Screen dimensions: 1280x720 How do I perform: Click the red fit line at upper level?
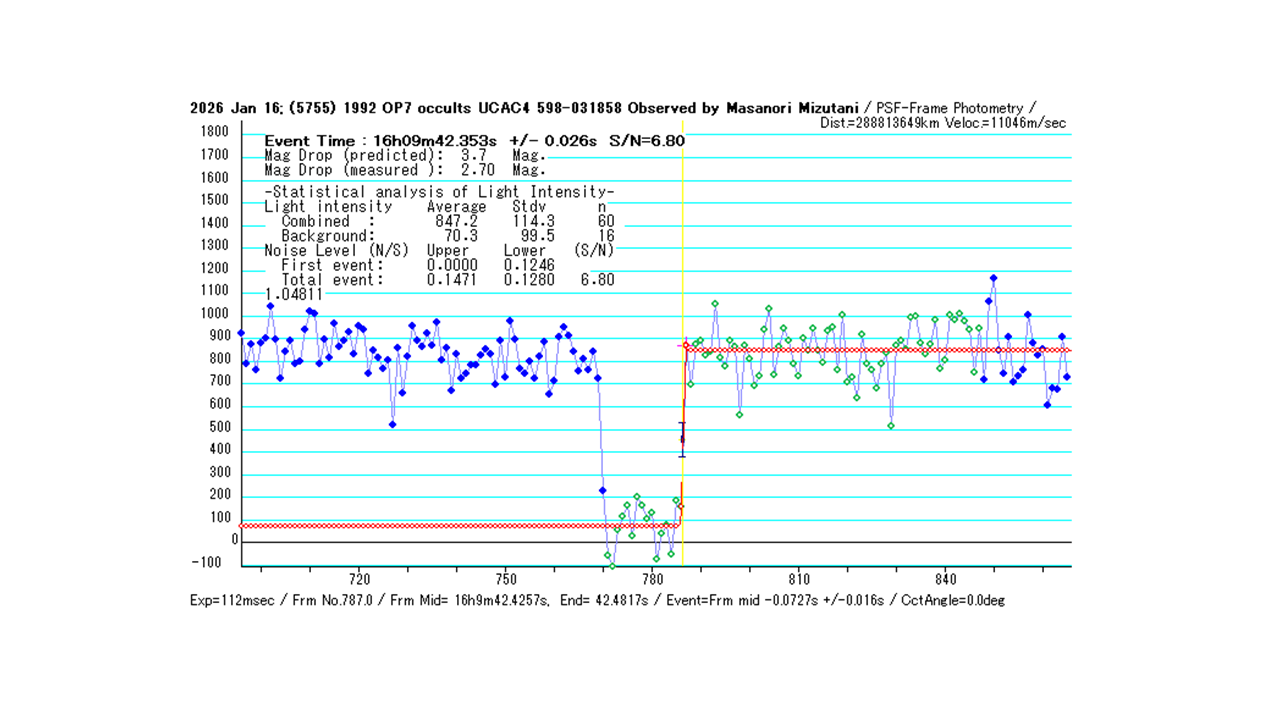(900, 350)
